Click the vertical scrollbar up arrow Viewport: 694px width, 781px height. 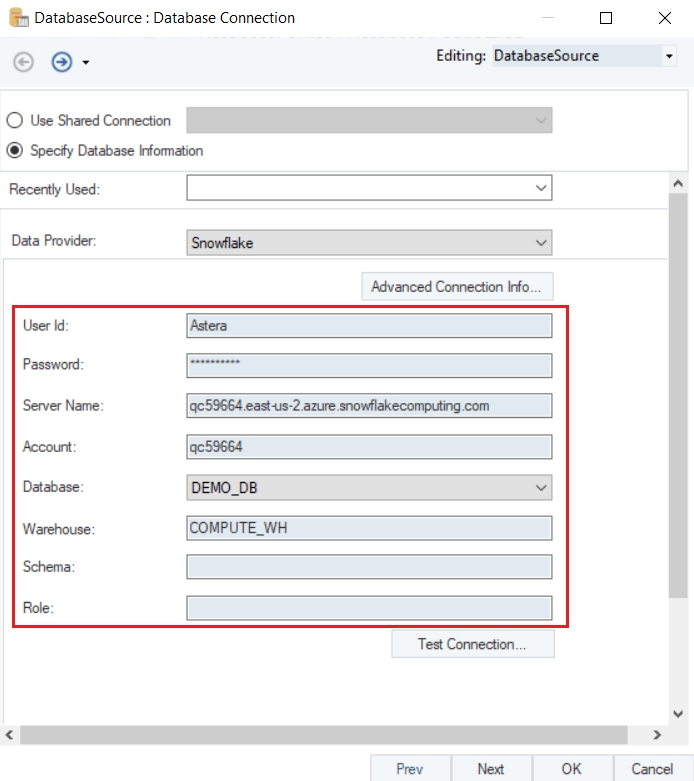click(x=678, y=183)
